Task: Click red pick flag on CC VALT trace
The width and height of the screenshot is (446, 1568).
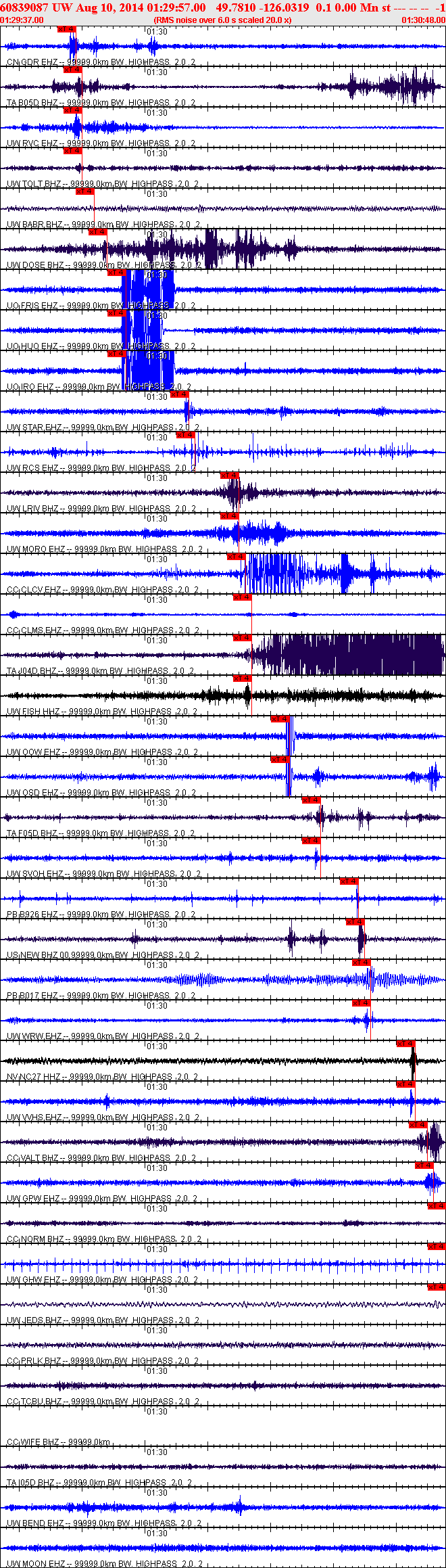Action: [x=418, y=1125]
